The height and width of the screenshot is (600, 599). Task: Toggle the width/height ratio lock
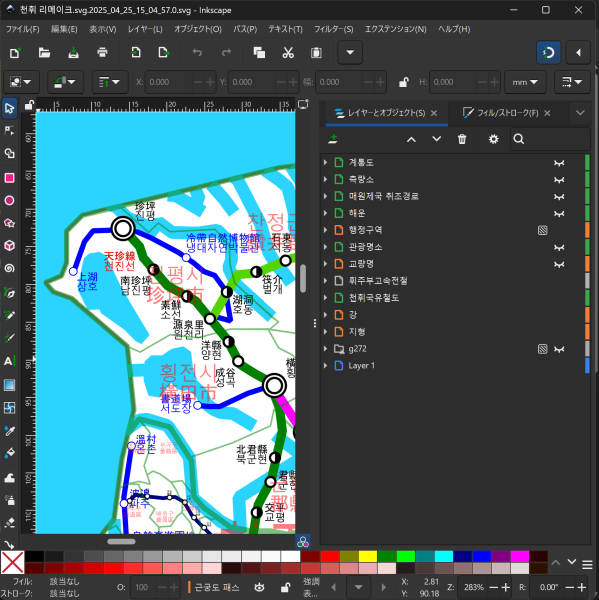point(403,82)
